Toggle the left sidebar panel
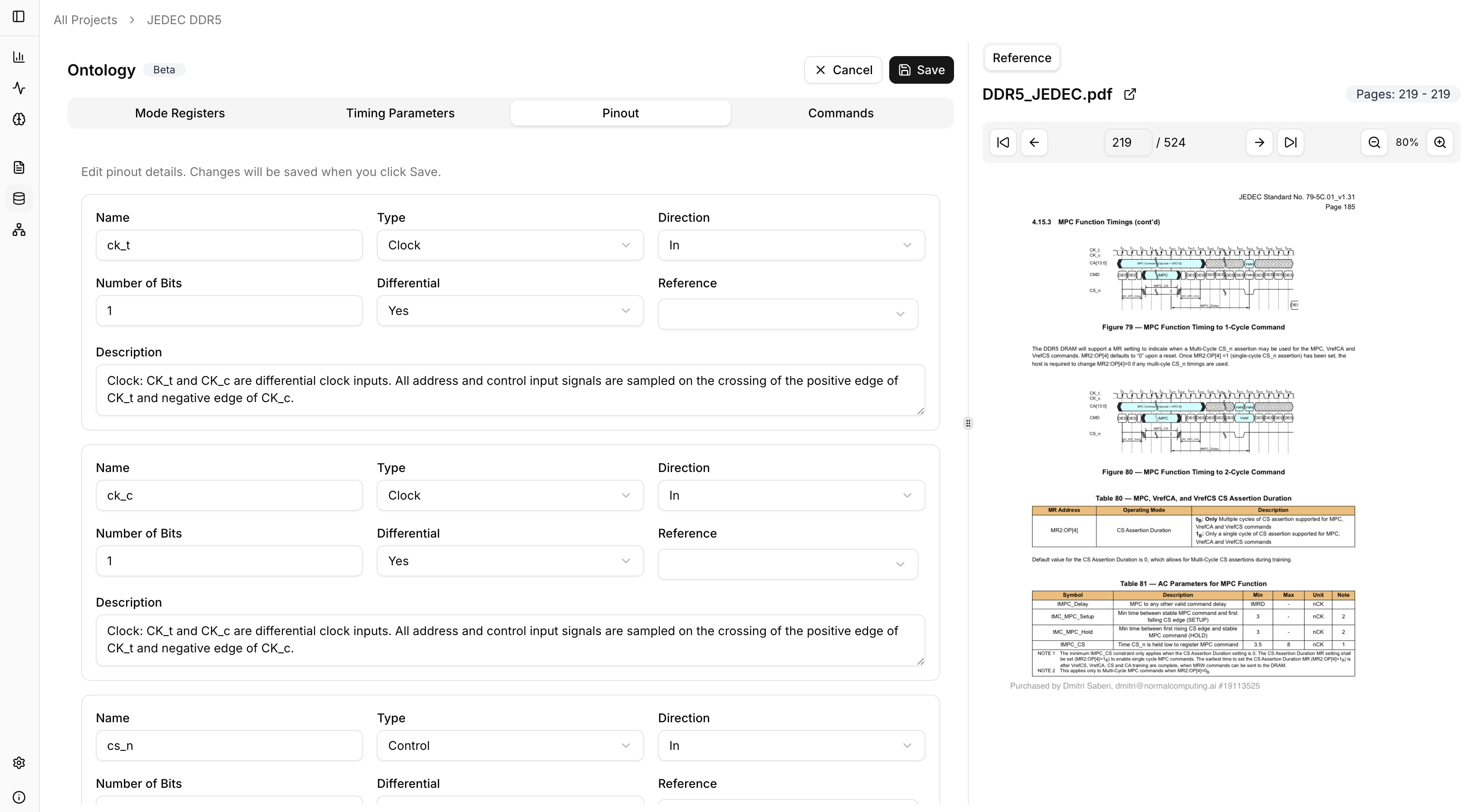Viewport: 1472px width, 812px height. tap(19, 16)
